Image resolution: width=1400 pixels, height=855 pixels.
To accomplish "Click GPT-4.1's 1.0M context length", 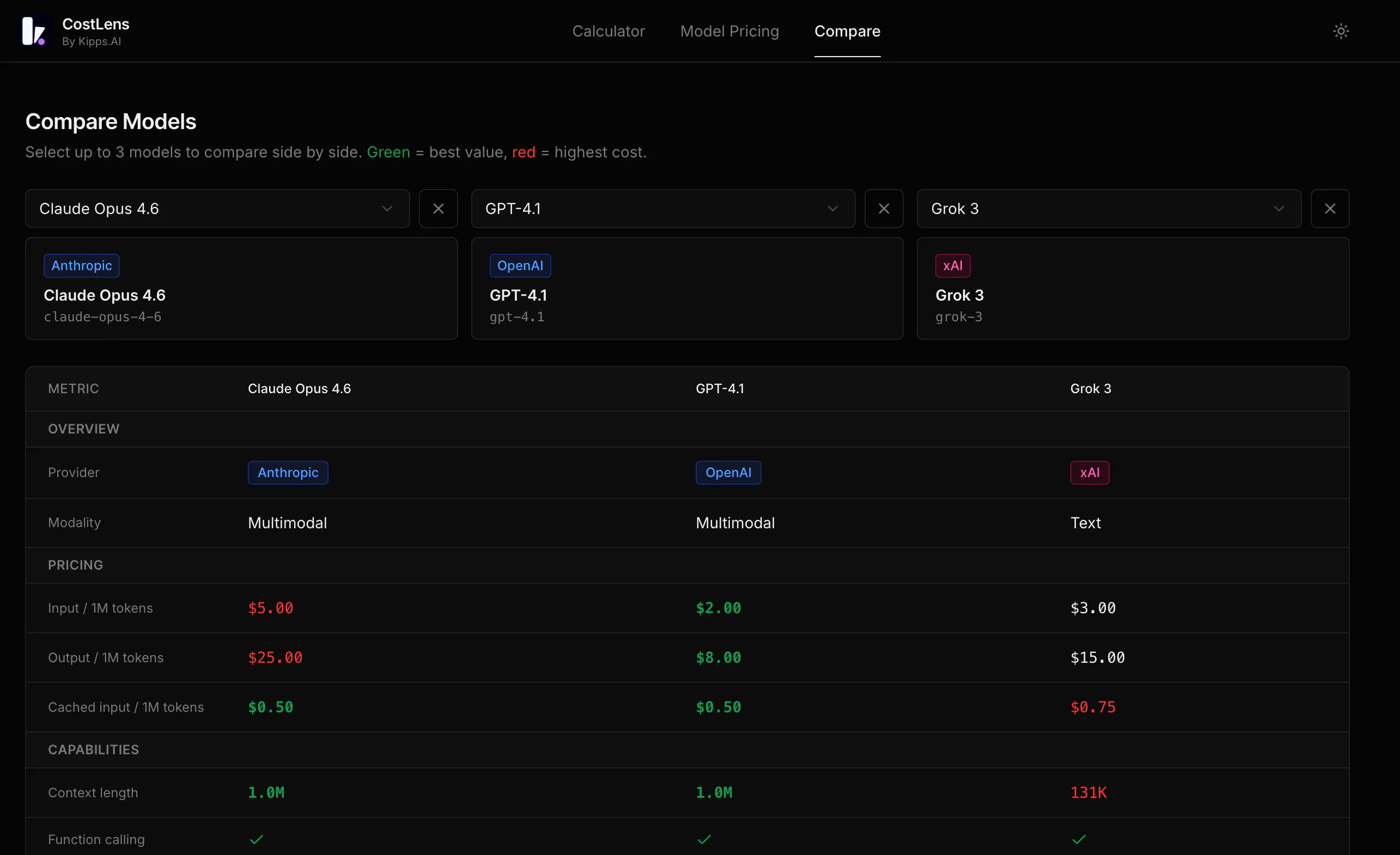I will 714,792.
